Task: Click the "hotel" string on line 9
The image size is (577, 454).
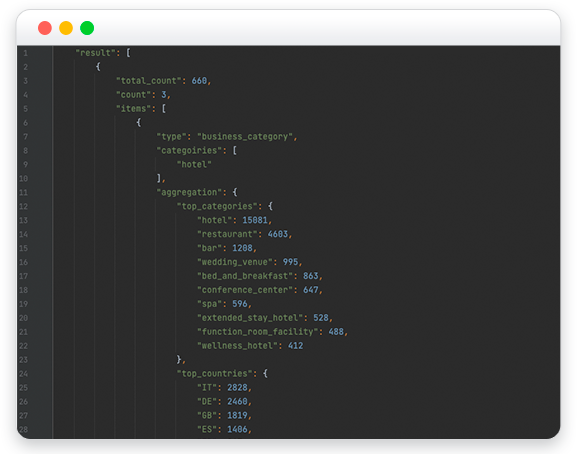Action: (194, 165)
